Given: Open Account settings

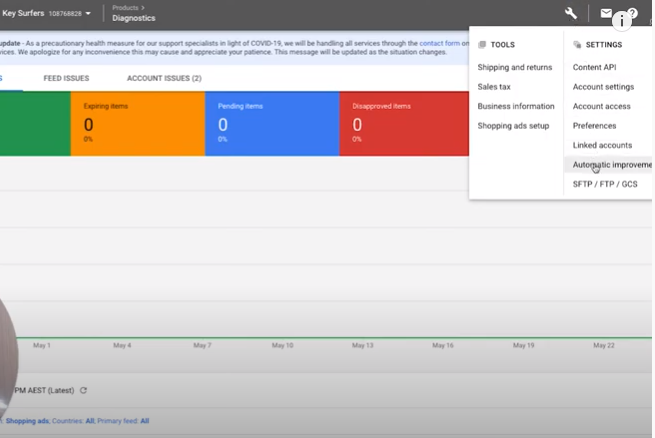Looking at the screenshot, I should click(603, 87).
